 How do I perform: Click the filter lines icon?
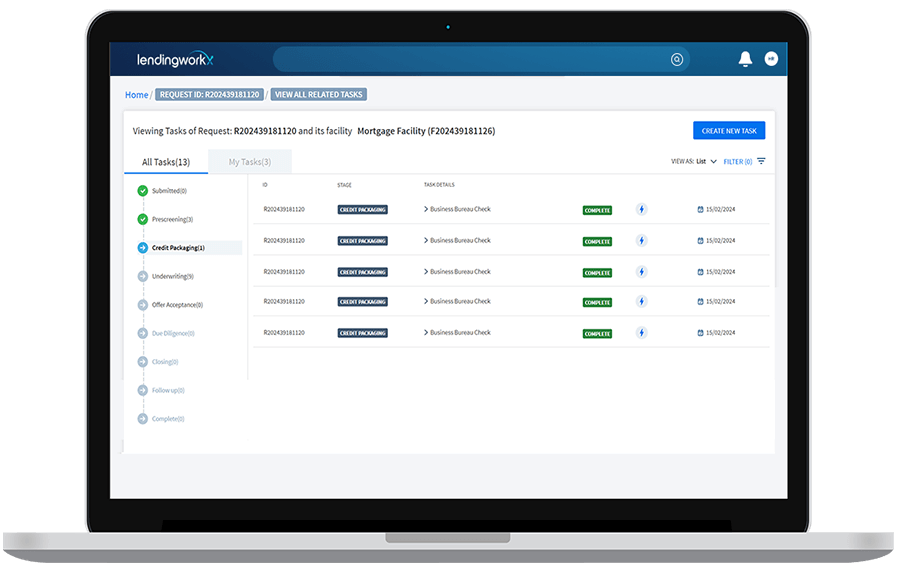pyautogui.click(x=761, y=161)
